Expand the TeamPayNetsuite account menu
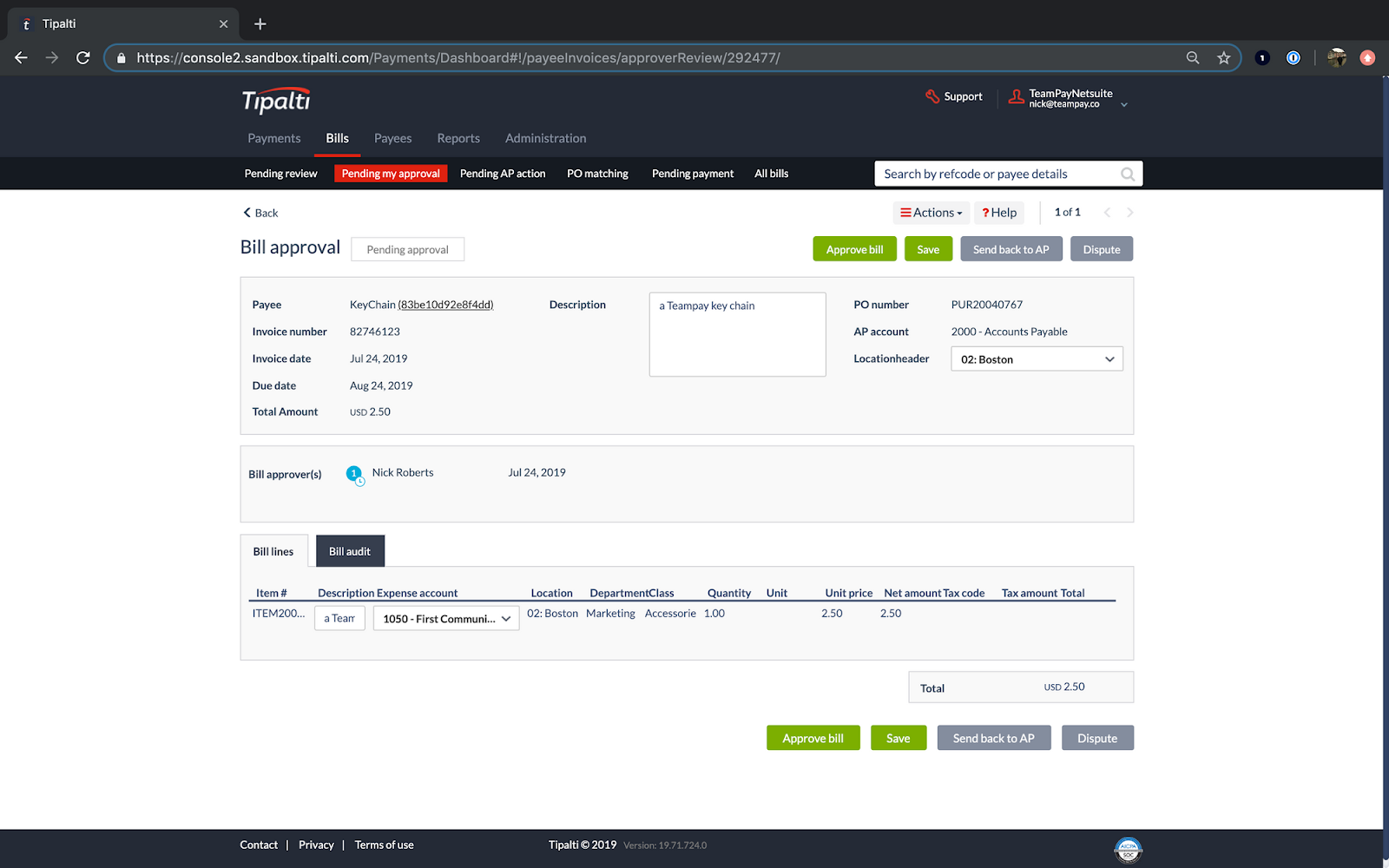The image size is (1389, 868). [x=1124, y=105]
